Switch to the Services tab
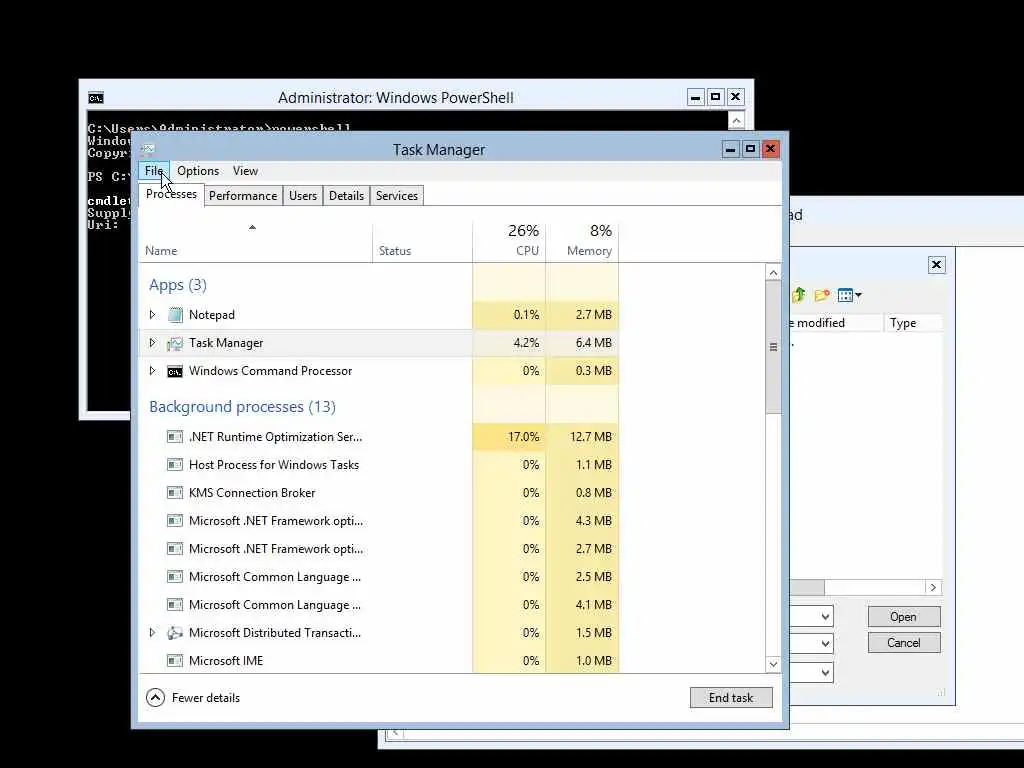 click(x=396, y=196)
